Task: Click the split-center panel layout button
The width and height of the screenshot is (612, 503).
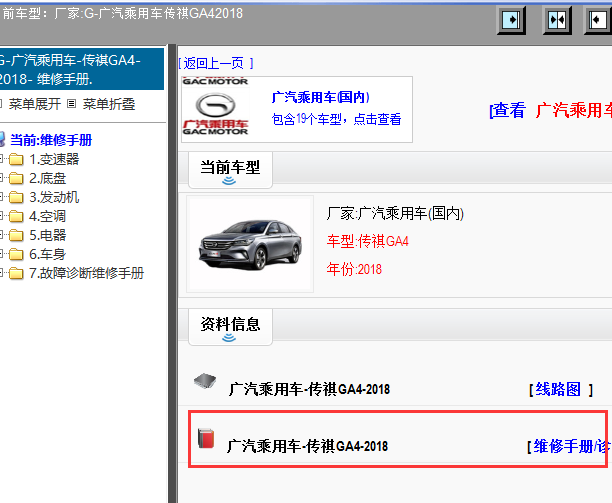Action: pos(557,20)
